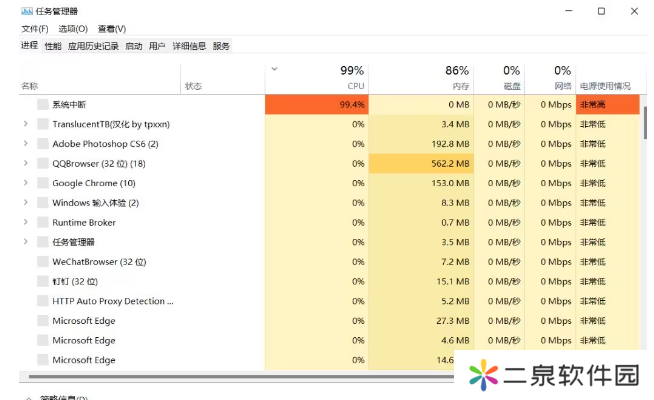Screen dimensions: 654x400
Task: Sort by the 磁盘 column header
Action: point(499,79)
